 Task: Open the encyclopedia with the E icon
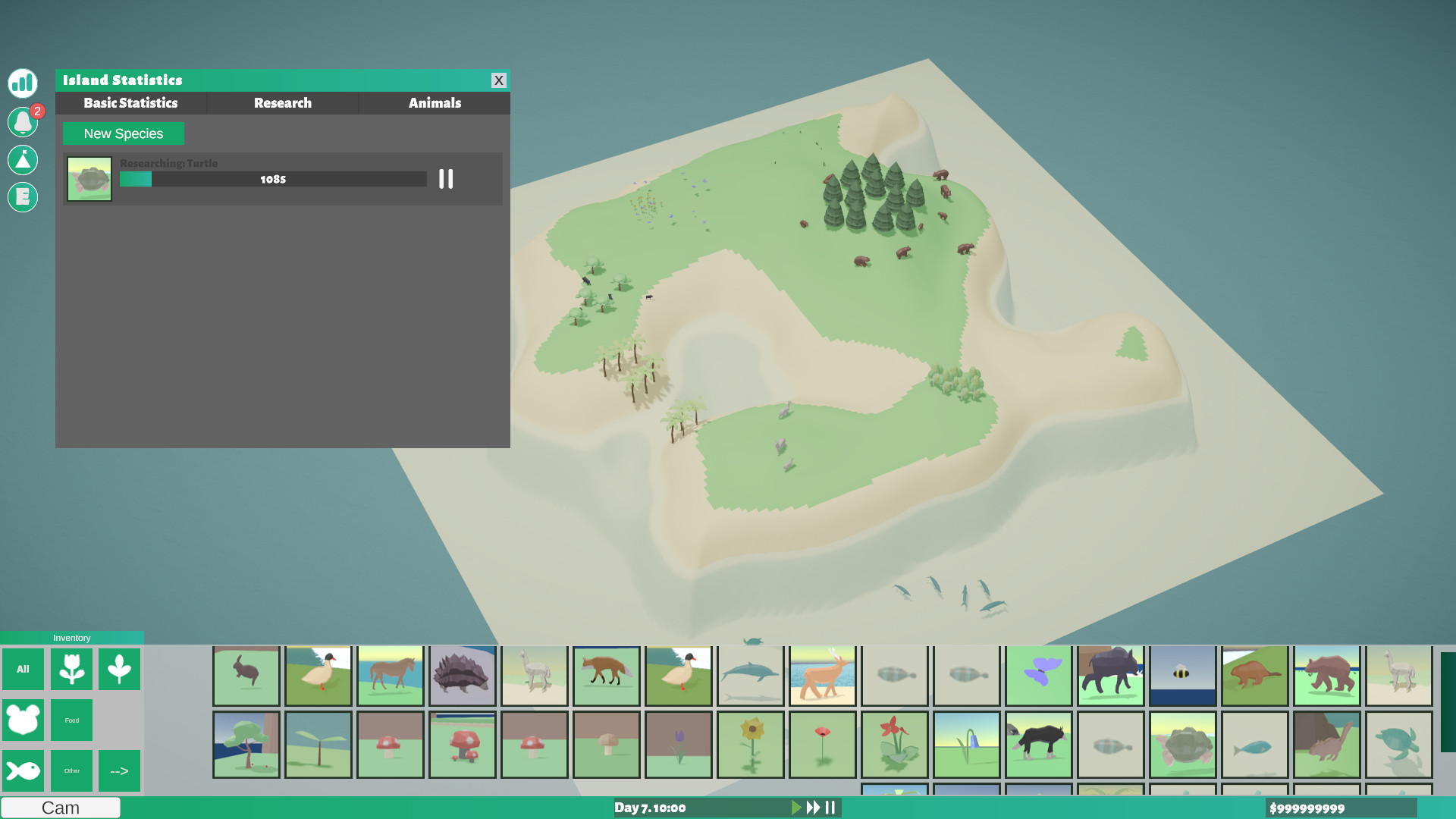click(x=22, y=197)
